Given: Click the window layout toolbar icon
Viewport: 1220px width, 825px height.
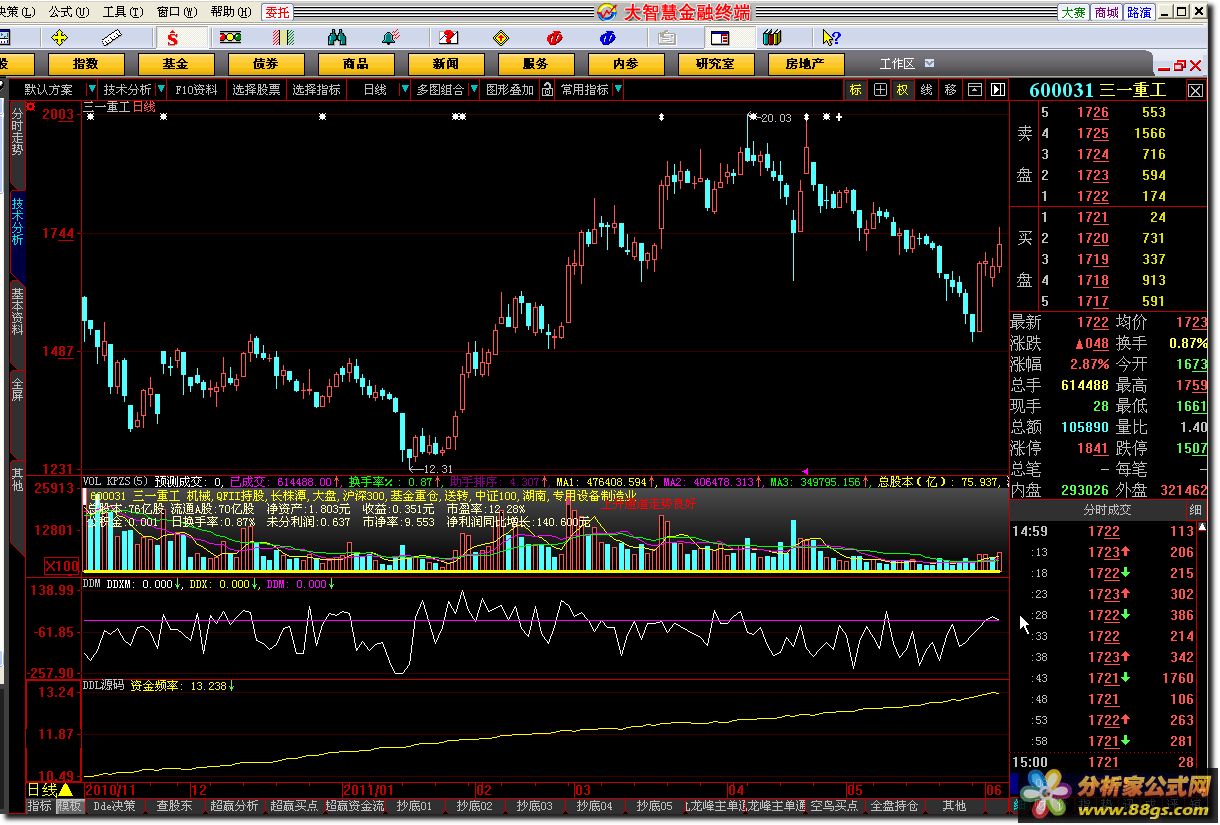Looking at the screenshot, I should click(719, 38).
